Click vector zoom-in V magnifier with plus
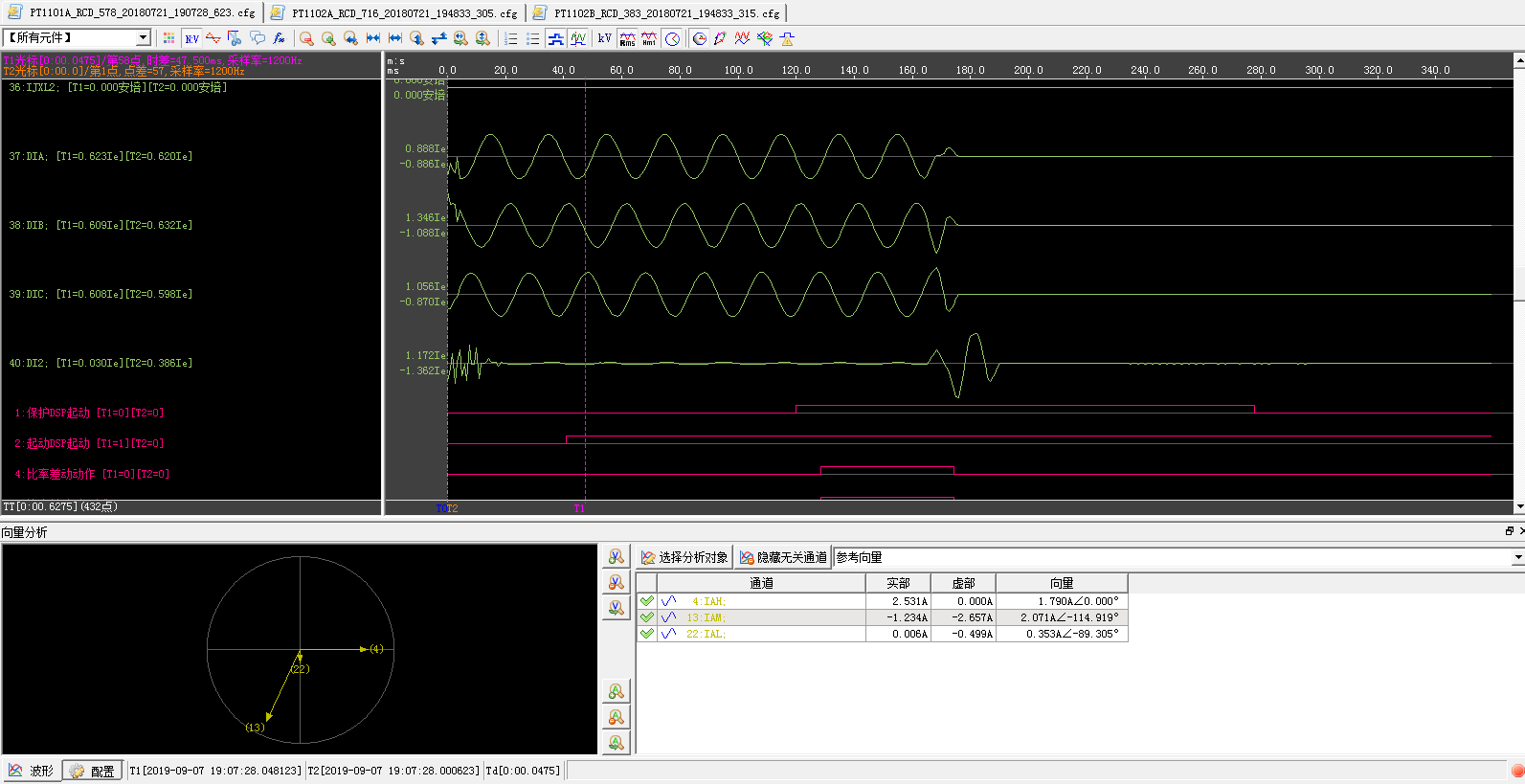Image resolution: width=1525 pixels, height=784 pixels. 616,557
